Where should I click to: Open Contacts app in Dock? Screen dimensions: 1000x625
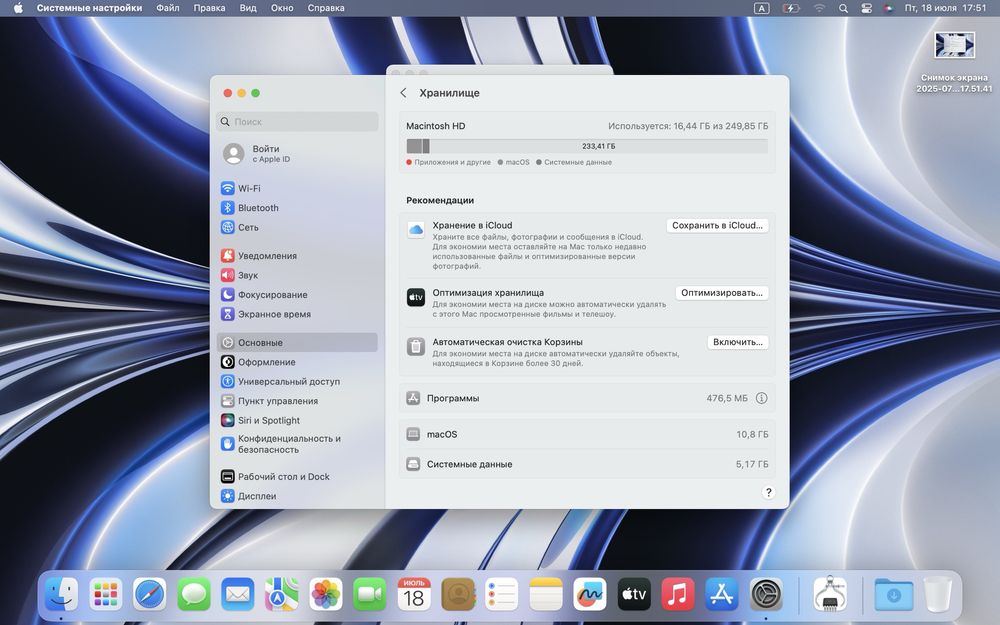point(458,594)
